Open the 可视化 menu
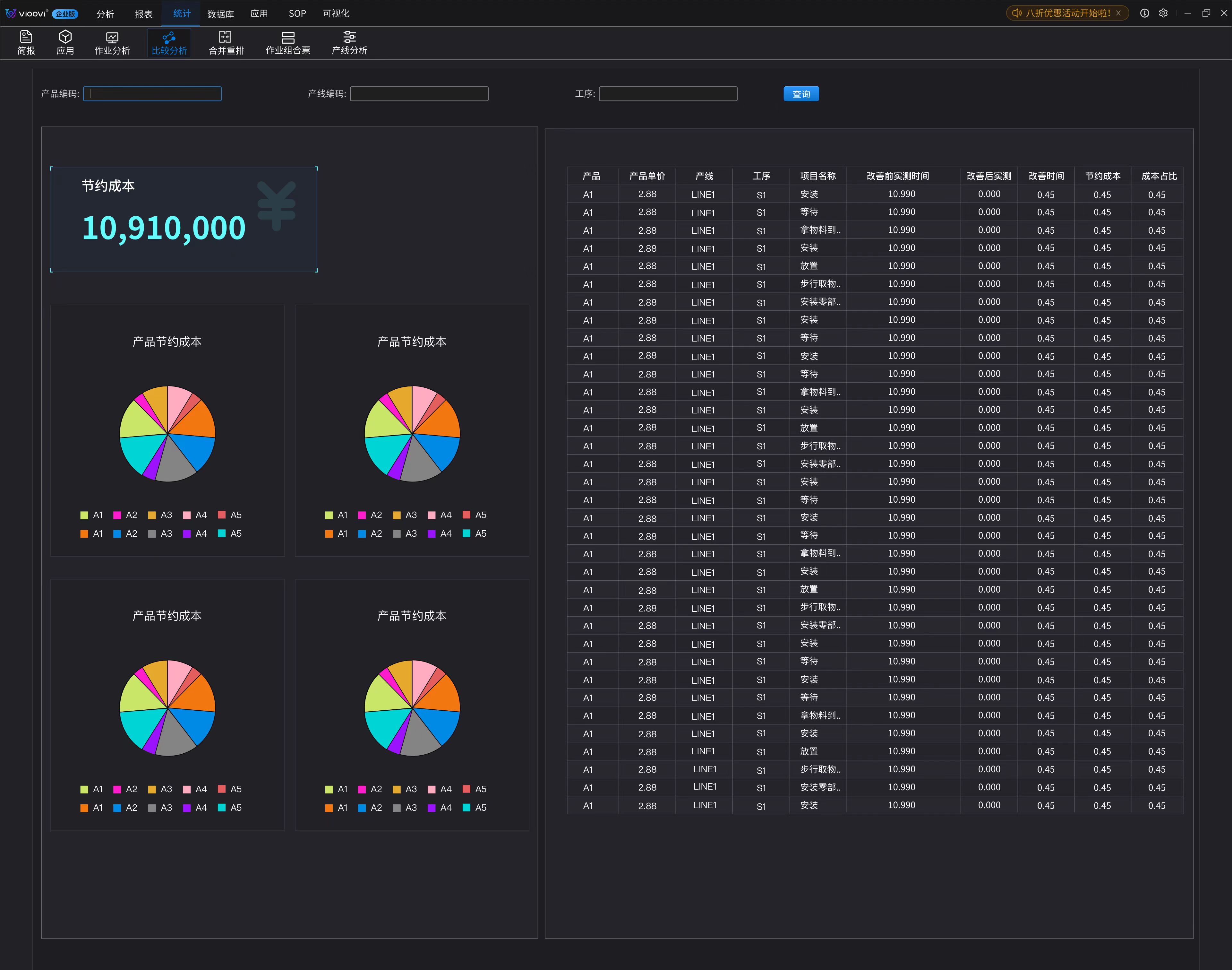This screenshot has height=970, width=1232. coord(336,13)
